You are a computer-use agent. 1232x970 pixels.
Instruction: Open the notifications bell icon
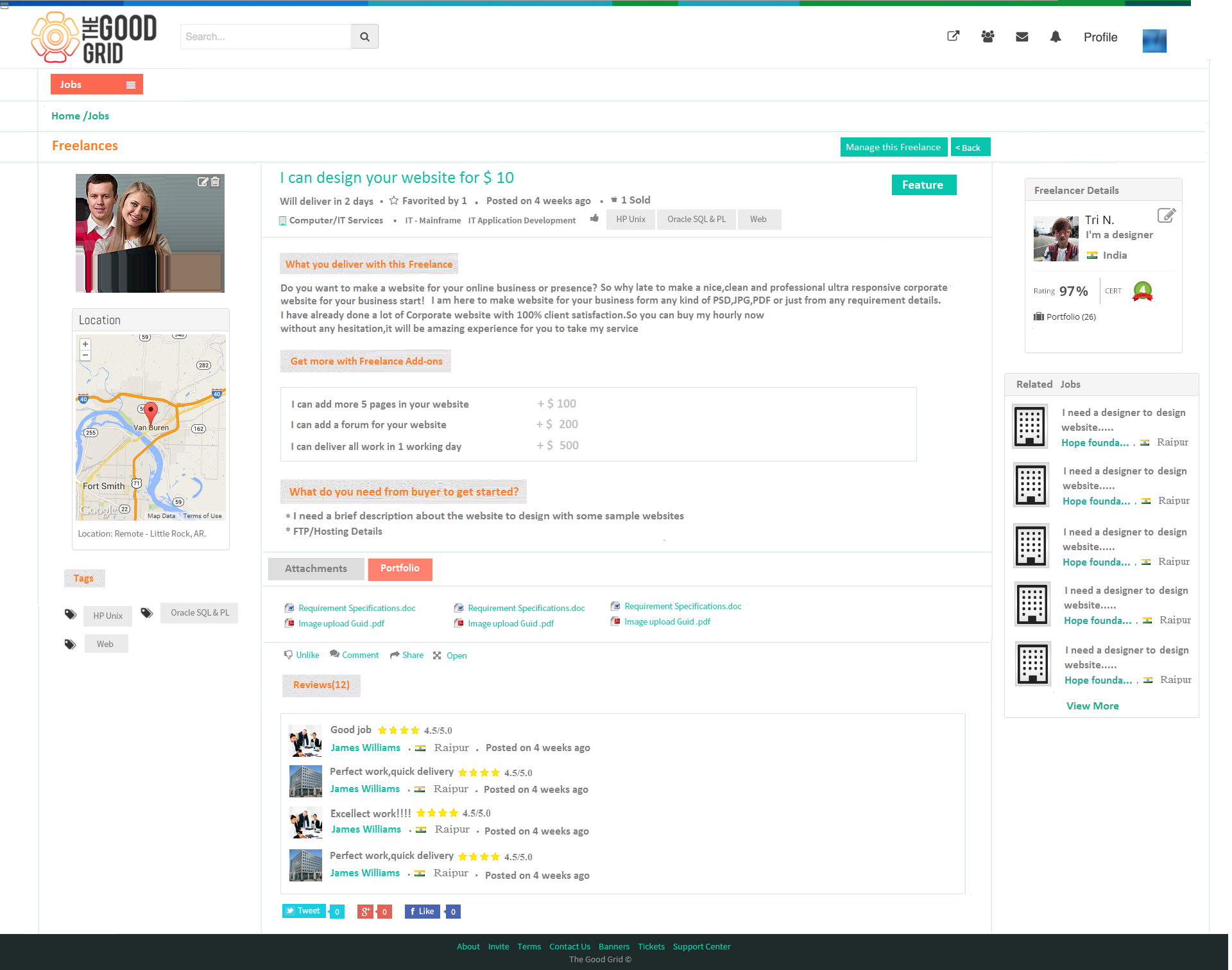(1056, 37)
